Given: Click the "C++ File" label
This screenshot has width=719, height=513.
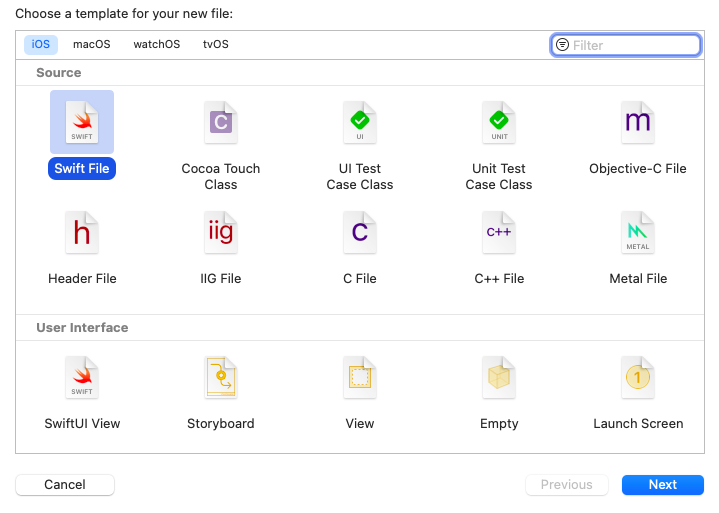Looking at the screenshot, I should [499, 279].
